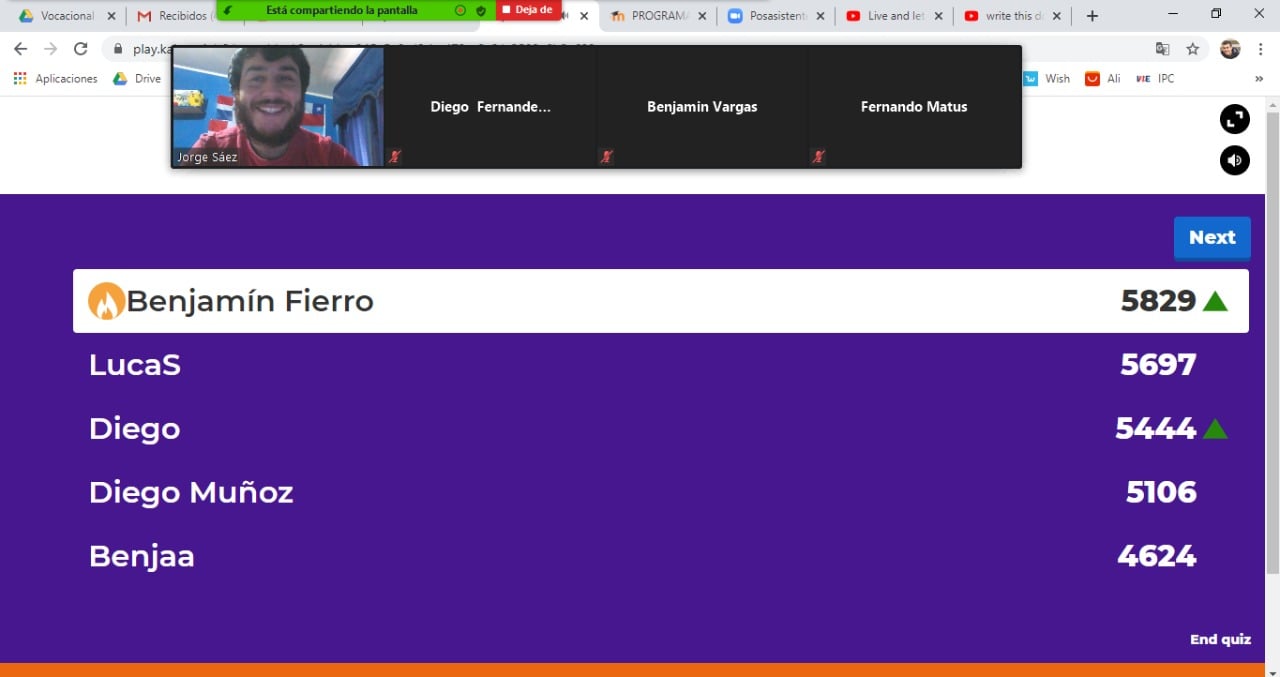Switch to the Gmail Recibidos tab
This screenshot has width=1280, height=677.
tap(175, 16)
